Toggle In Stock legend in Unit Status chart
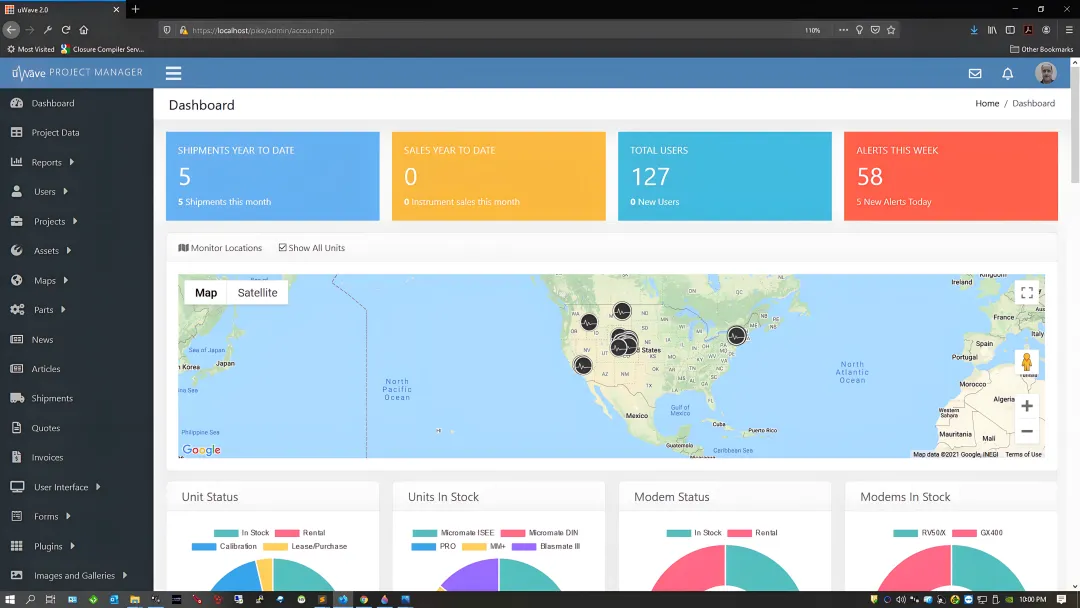1080x608 pixels. coord(241,533)
